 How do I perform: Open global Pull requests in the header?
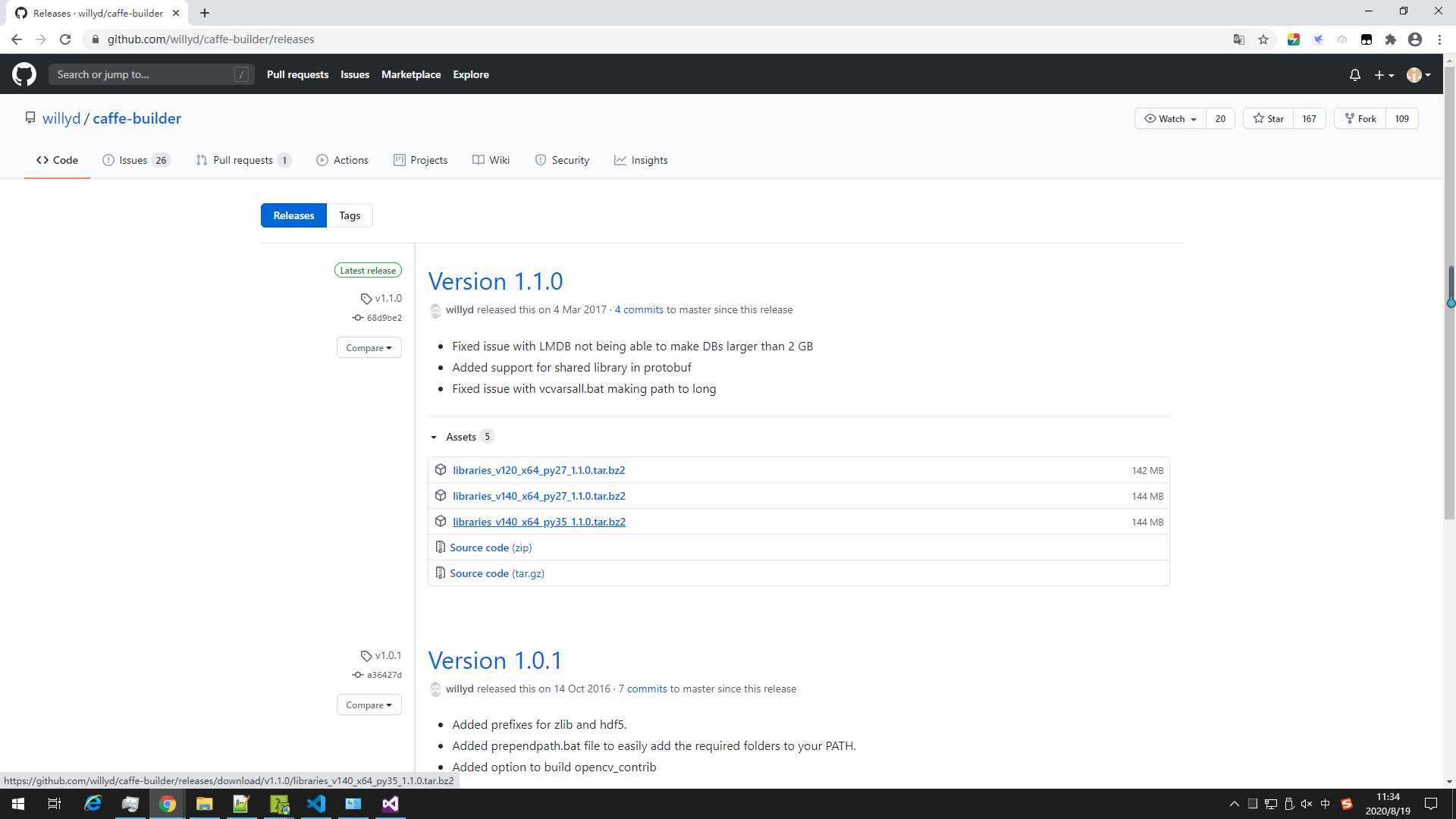pyautogui.click(x=297, y=74)
